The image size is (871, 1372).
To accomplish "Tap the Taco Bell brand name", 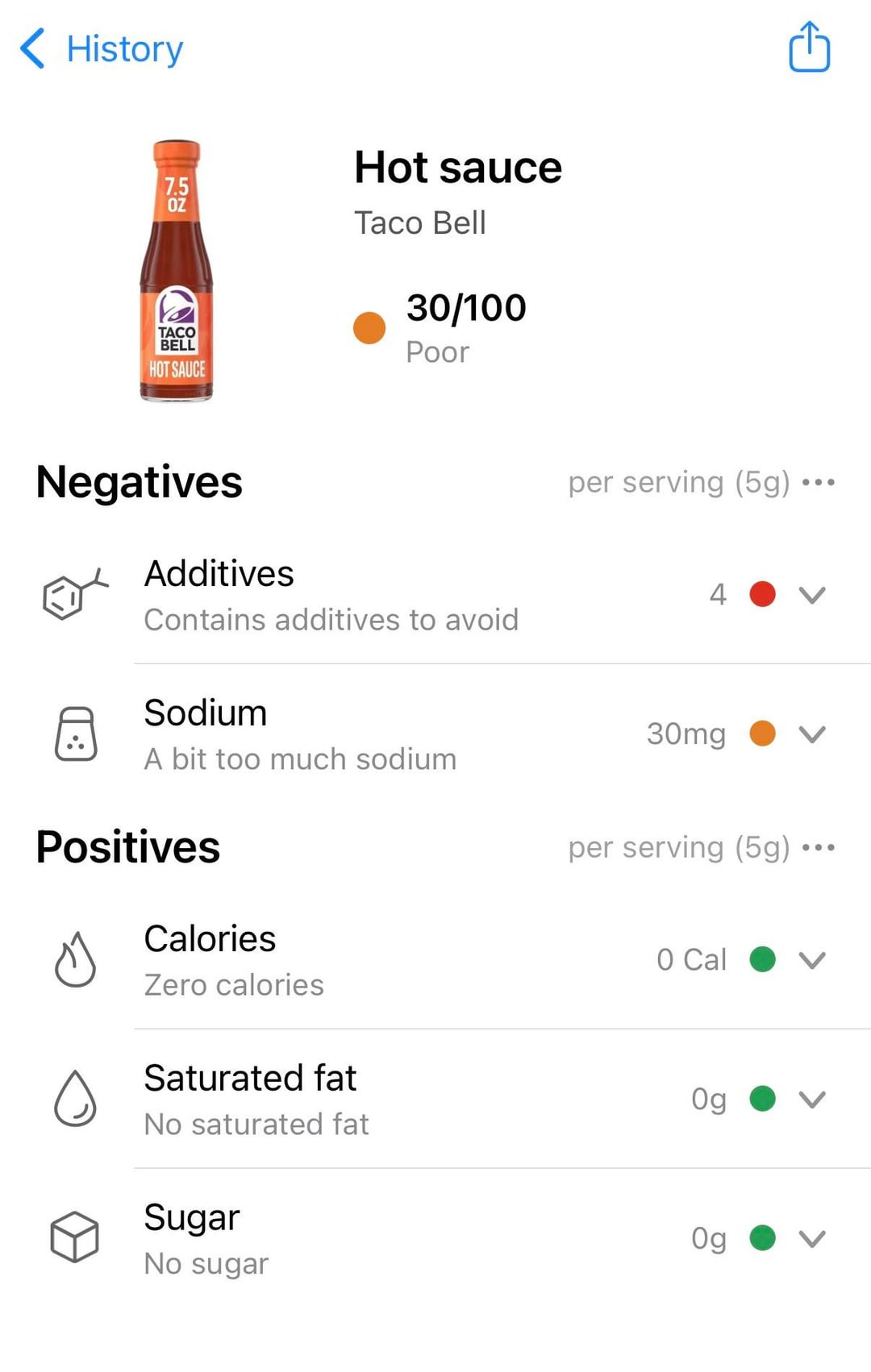I will click(x=420, y=223).
